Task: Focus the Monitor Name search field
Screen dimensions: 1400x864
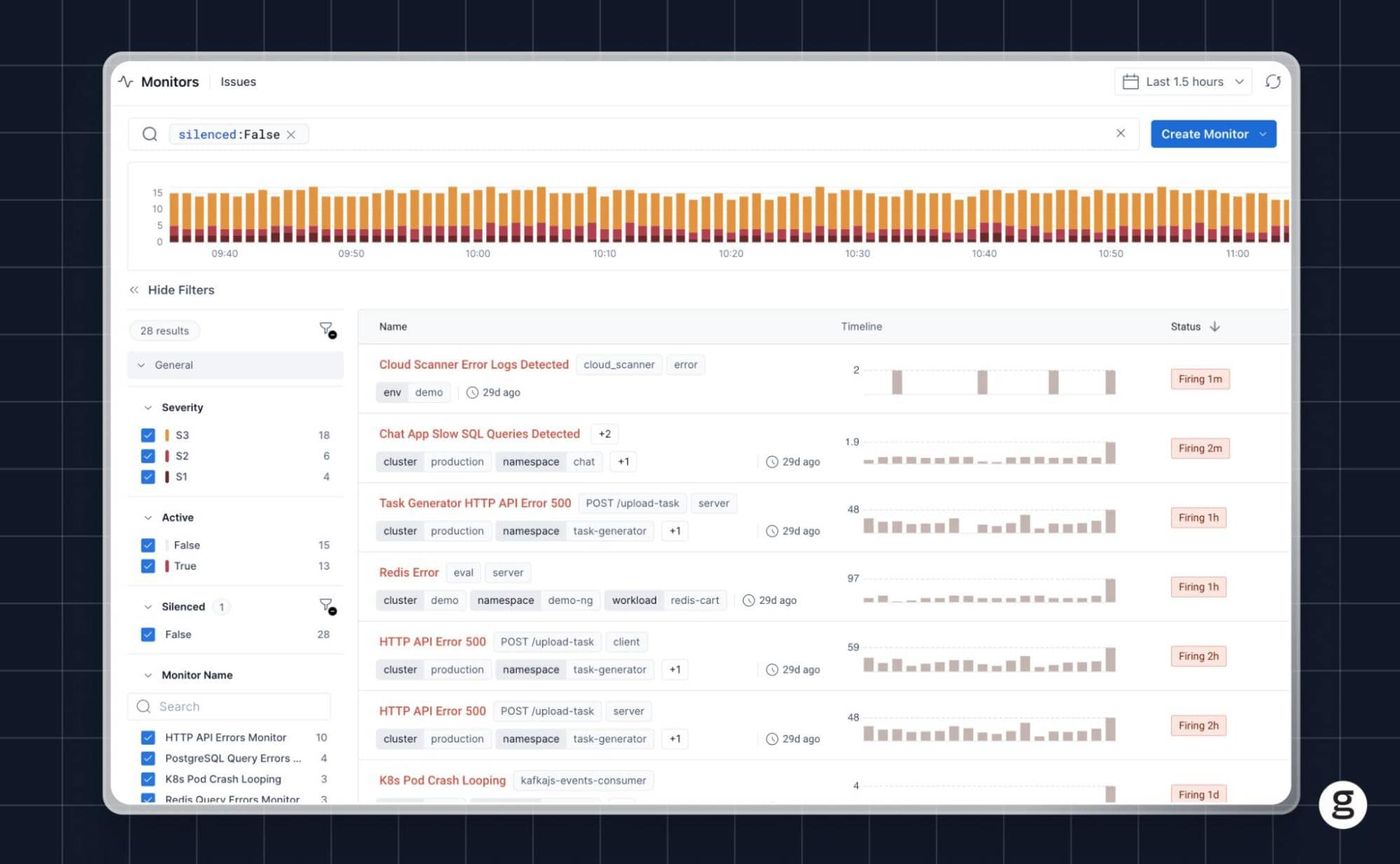Action: [229, 706]
